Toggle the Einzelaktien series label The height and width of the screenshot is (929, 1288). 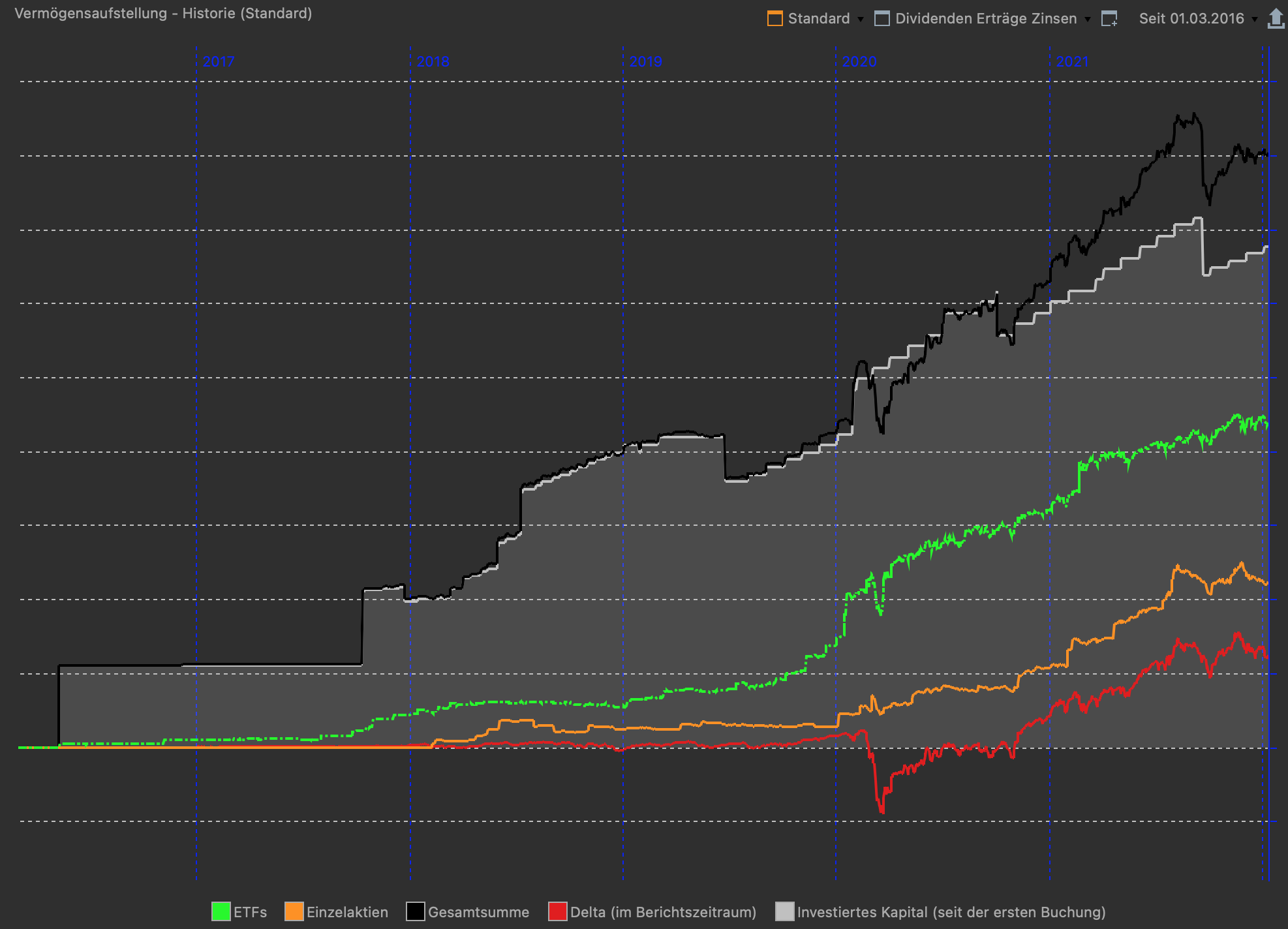[x=347, y=912]
